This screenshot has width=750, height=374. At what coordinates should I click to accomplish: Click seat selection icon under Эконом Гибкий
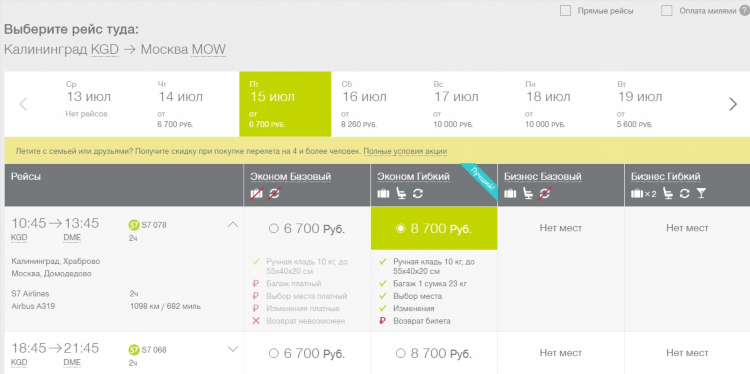pos(402,193)
